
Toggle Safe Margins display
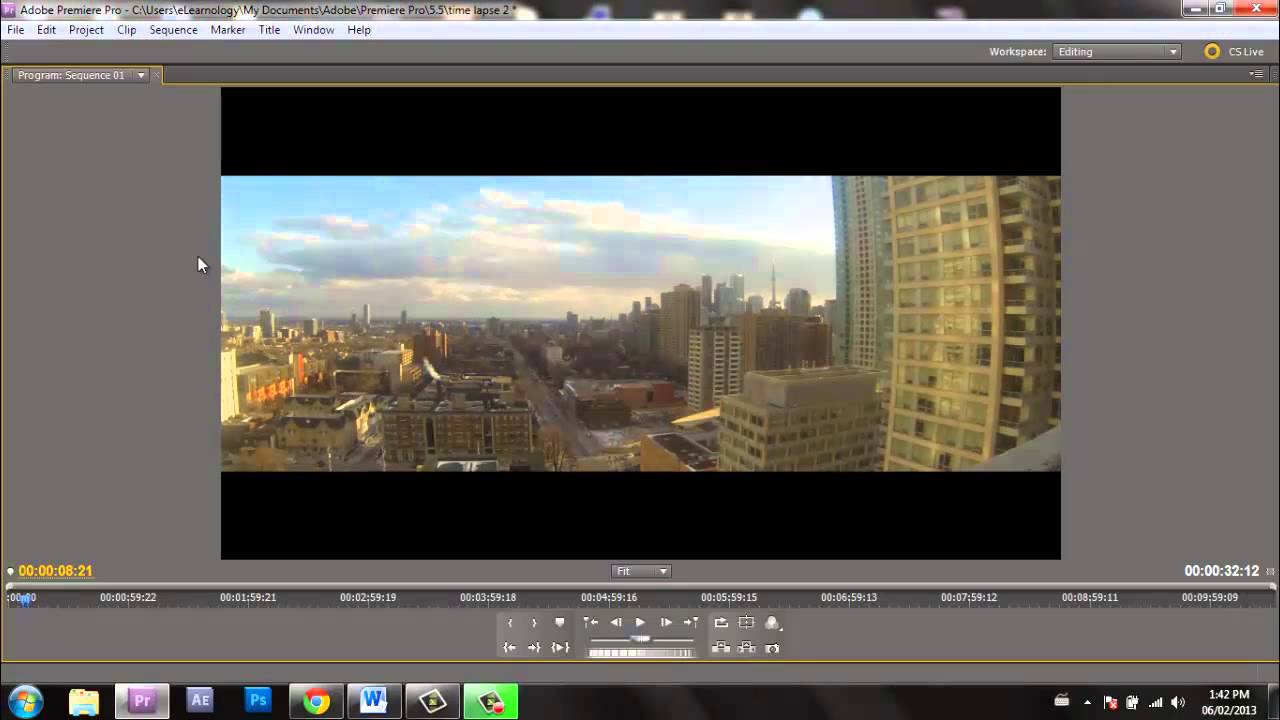[x=746, y=623]
